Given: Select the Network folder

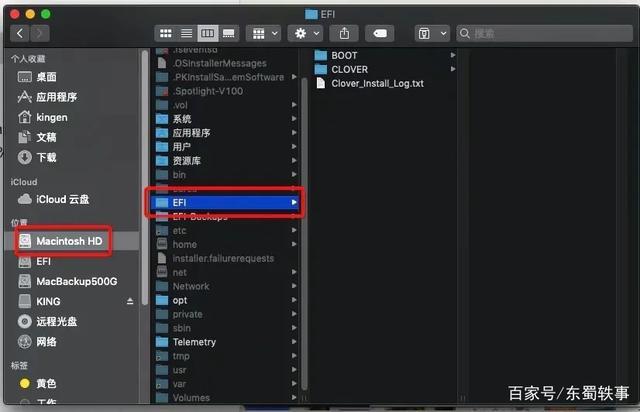Looking at the screenshot, I should [191, 286].
